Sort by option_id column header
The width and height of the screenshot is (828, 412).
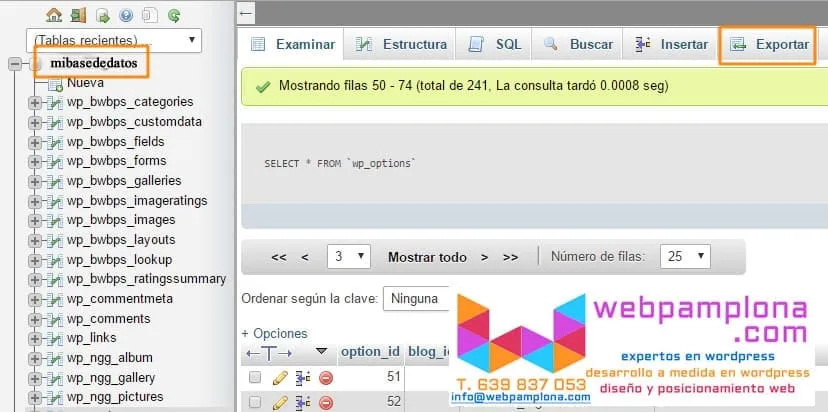pos(370,352)
